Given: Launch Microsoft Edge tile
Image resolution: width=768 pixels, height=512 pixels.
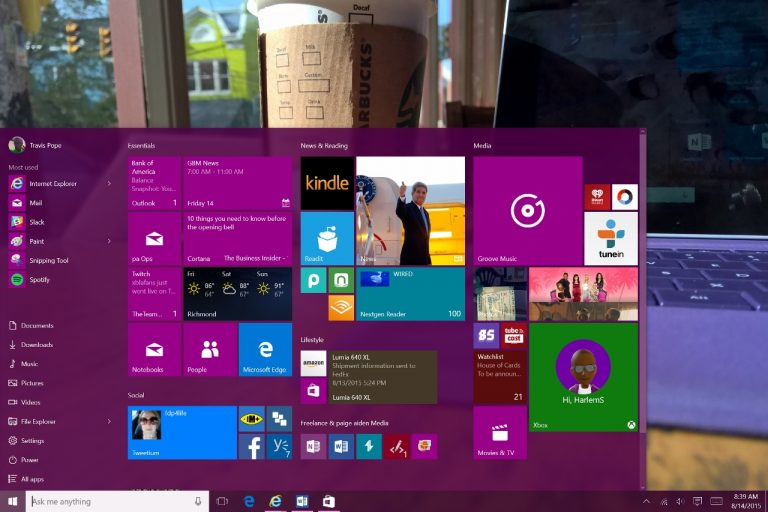Looking at the screenshot, I should tap(265, 349).
